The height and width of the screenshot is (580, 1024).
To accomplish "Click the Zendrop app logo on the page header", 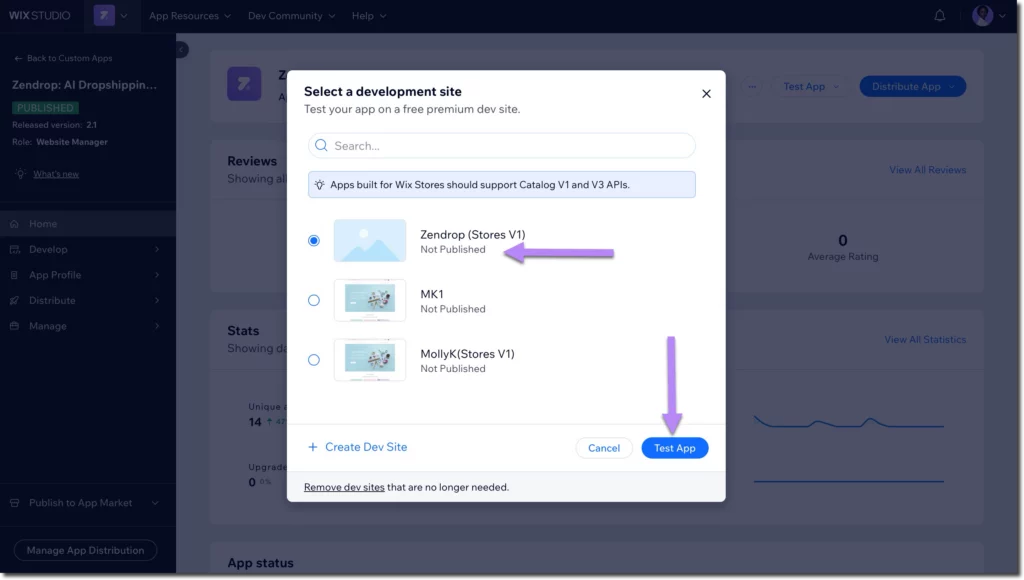I will pos(244,84).
